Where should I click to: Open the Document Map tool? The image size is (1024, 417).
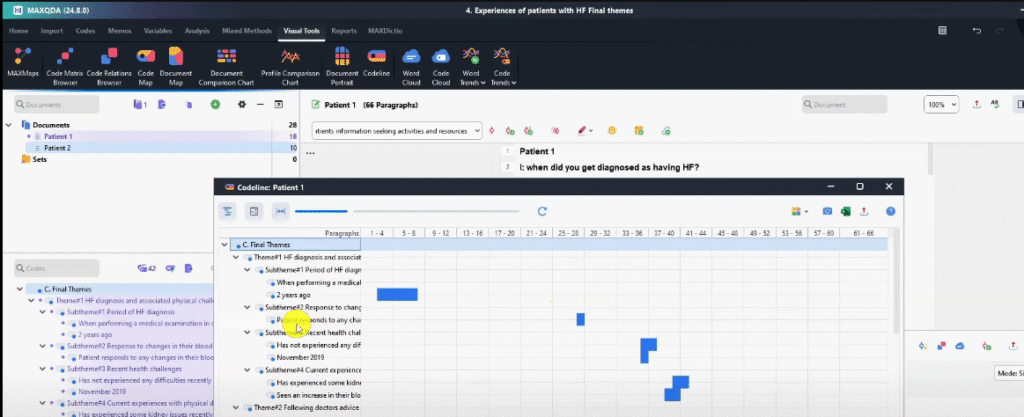click(x=176, y=66)
